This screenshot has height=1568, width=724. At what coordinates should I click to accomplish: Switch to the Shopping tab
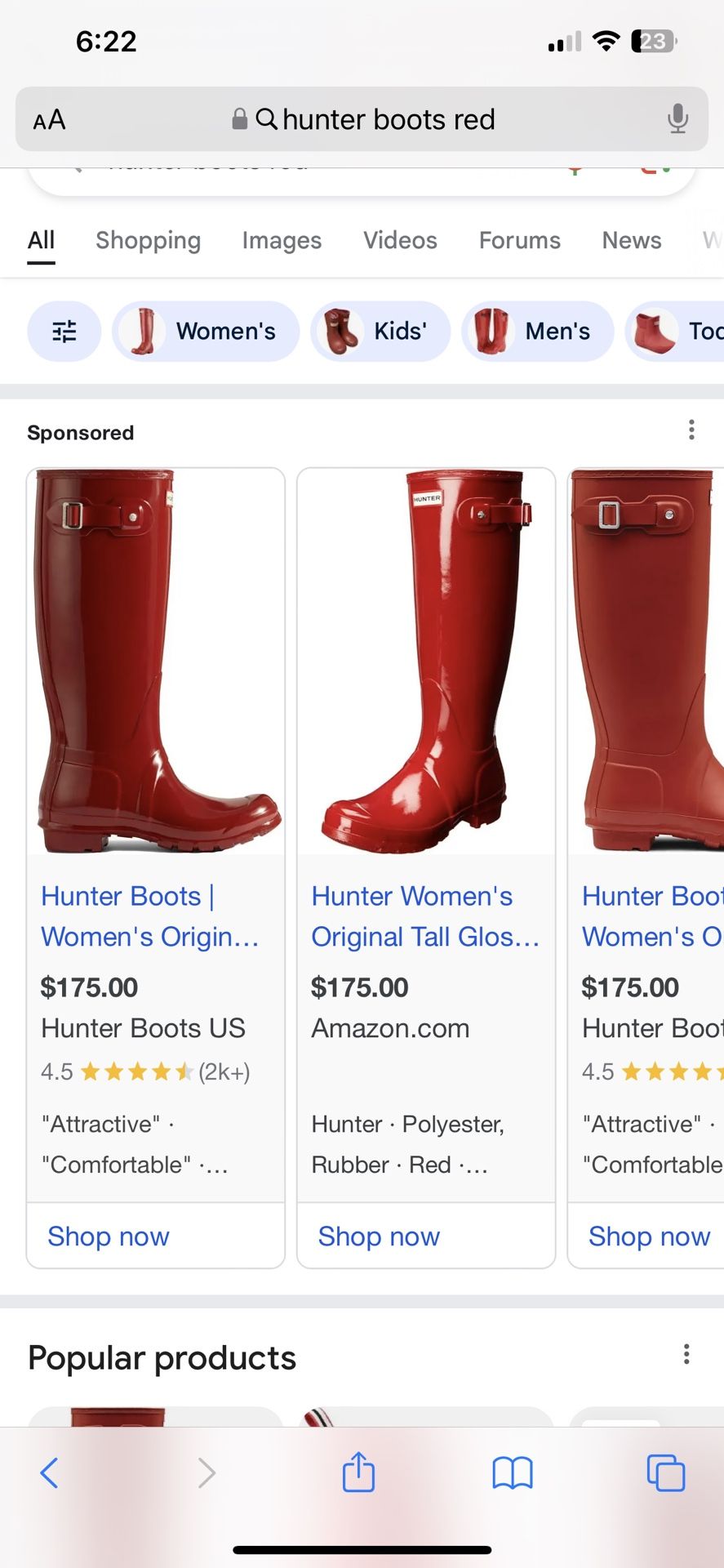(x=148, y=240)
